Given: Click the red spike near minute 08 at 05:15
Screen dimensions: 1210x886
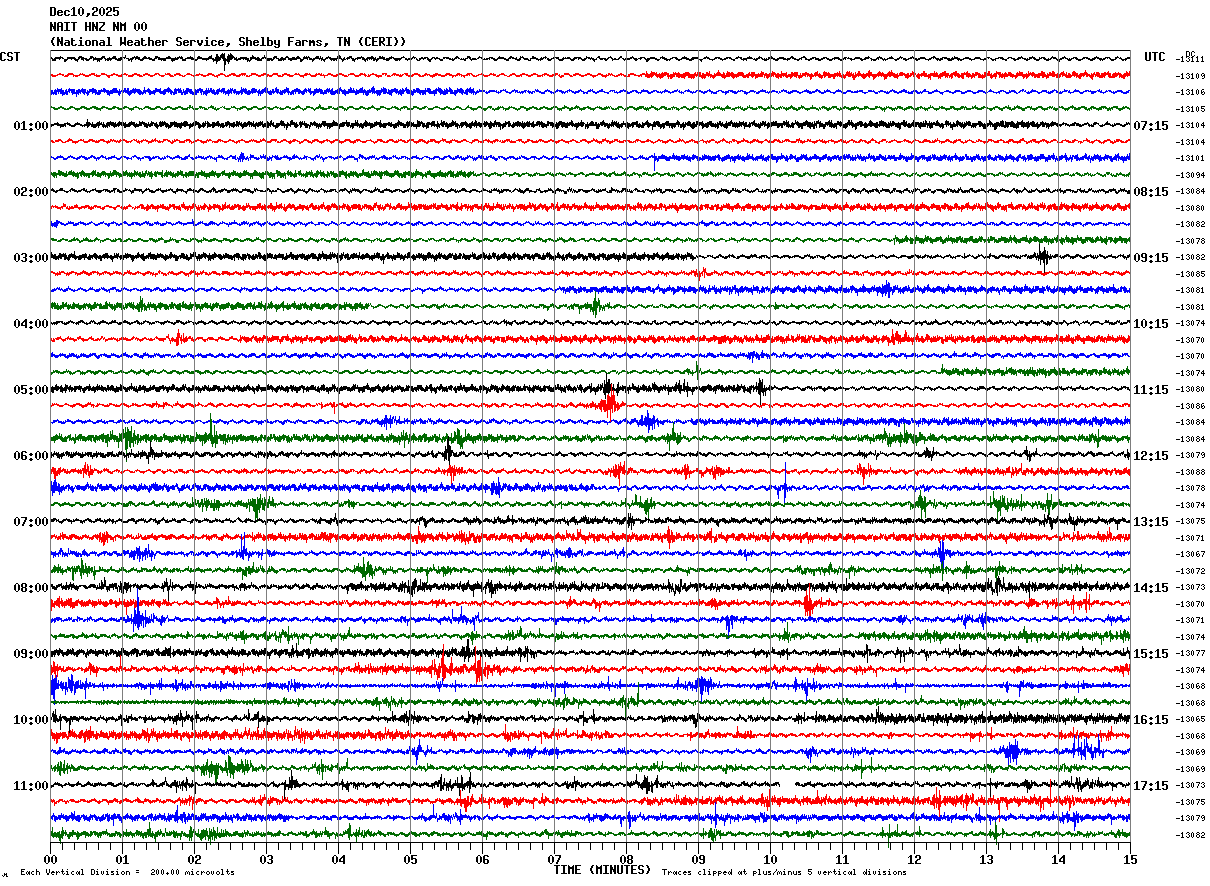Looking at the screenshot, I should (x=609, y=404).
